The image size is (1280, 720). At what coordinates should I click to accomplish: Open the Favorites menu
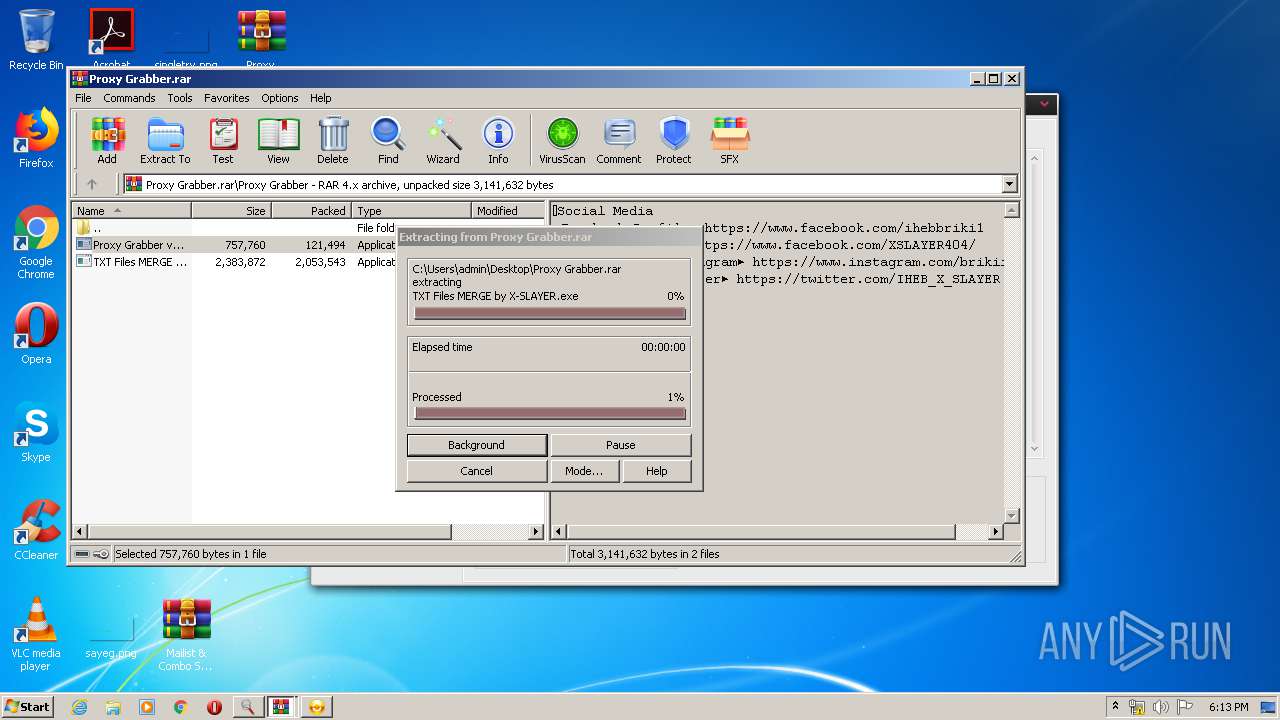227,98
